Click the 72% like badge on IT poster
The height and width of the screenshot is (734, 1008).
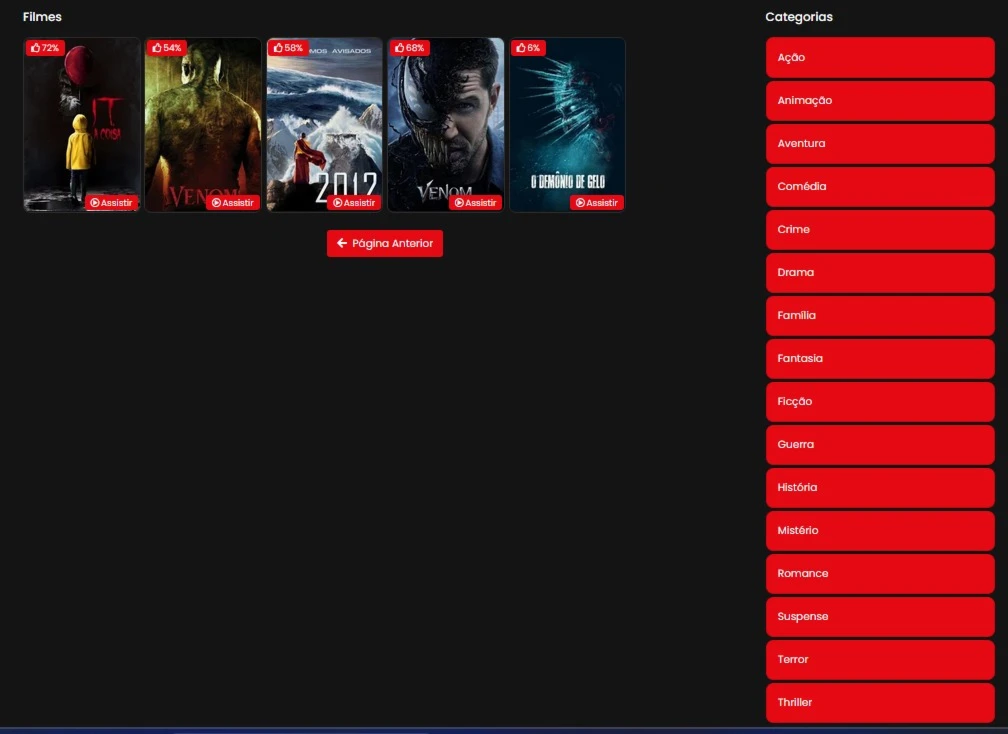[x=44, y=48]
